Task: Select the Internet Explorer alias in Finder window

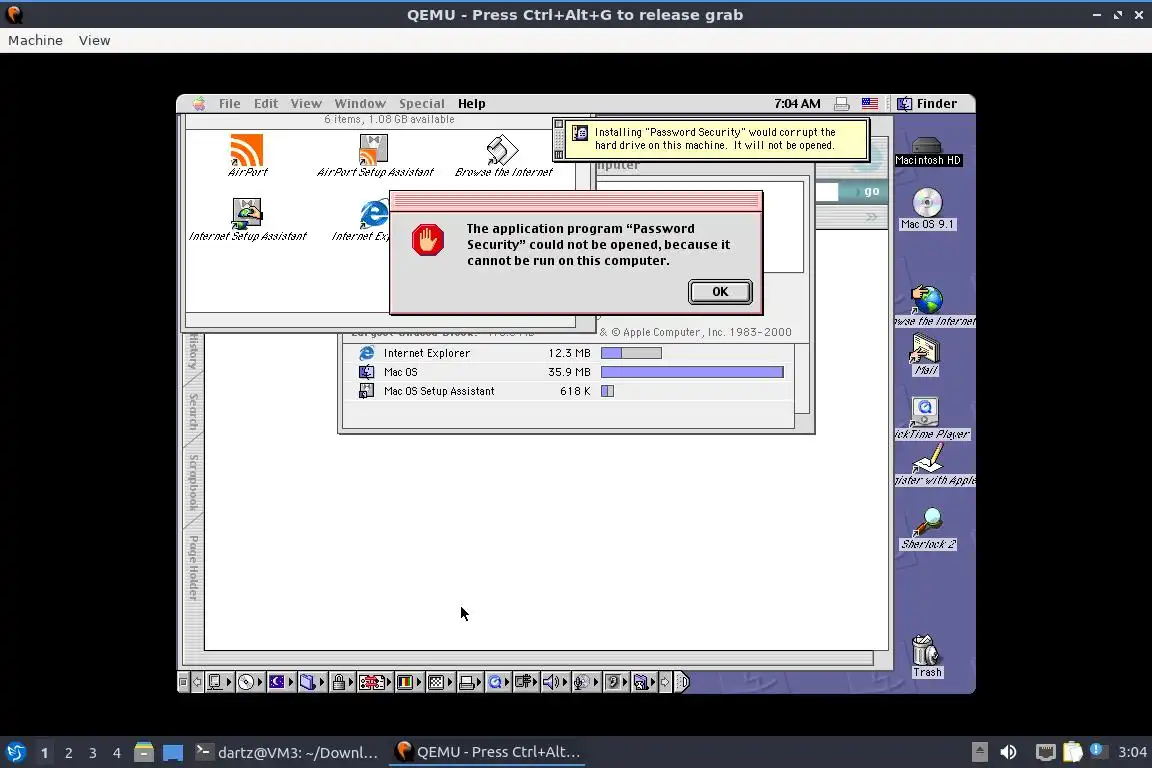Action: (x=374, y=214)
